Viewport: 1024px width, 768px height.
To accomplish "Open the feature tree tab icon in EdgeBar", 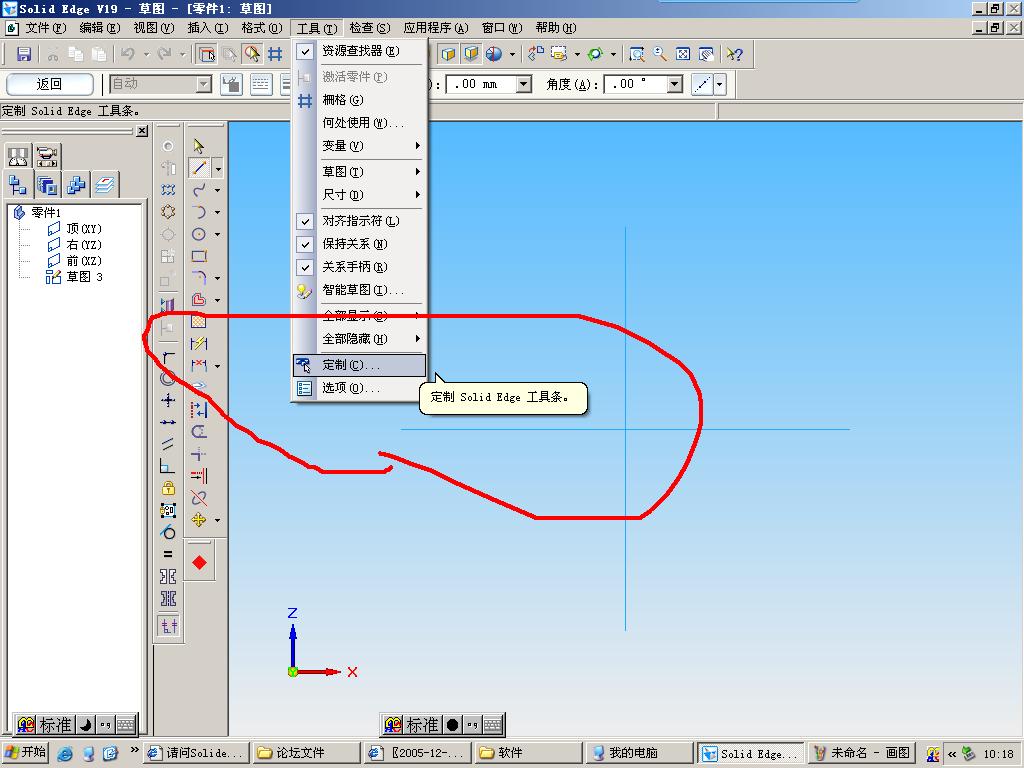I will [x=18, y=185].
